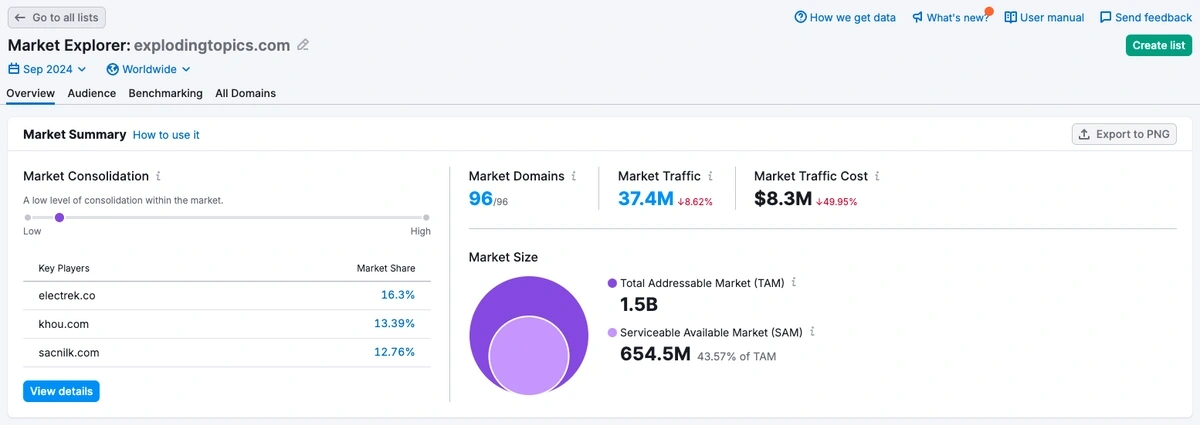Click the Create list button

click(x=1158, y=45)
